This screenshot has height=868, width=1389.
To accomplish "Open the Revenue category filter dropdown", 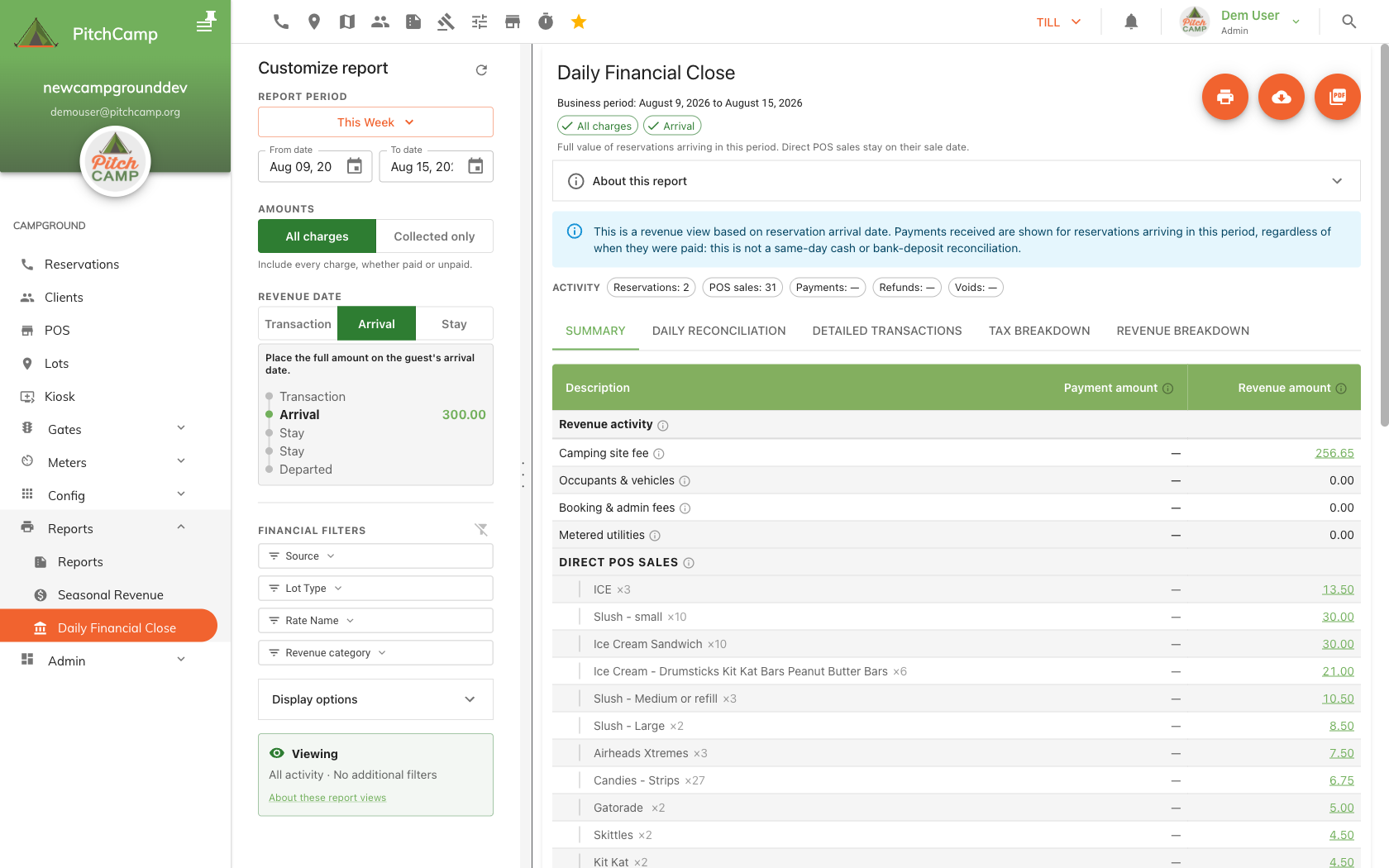I will 375,653.
